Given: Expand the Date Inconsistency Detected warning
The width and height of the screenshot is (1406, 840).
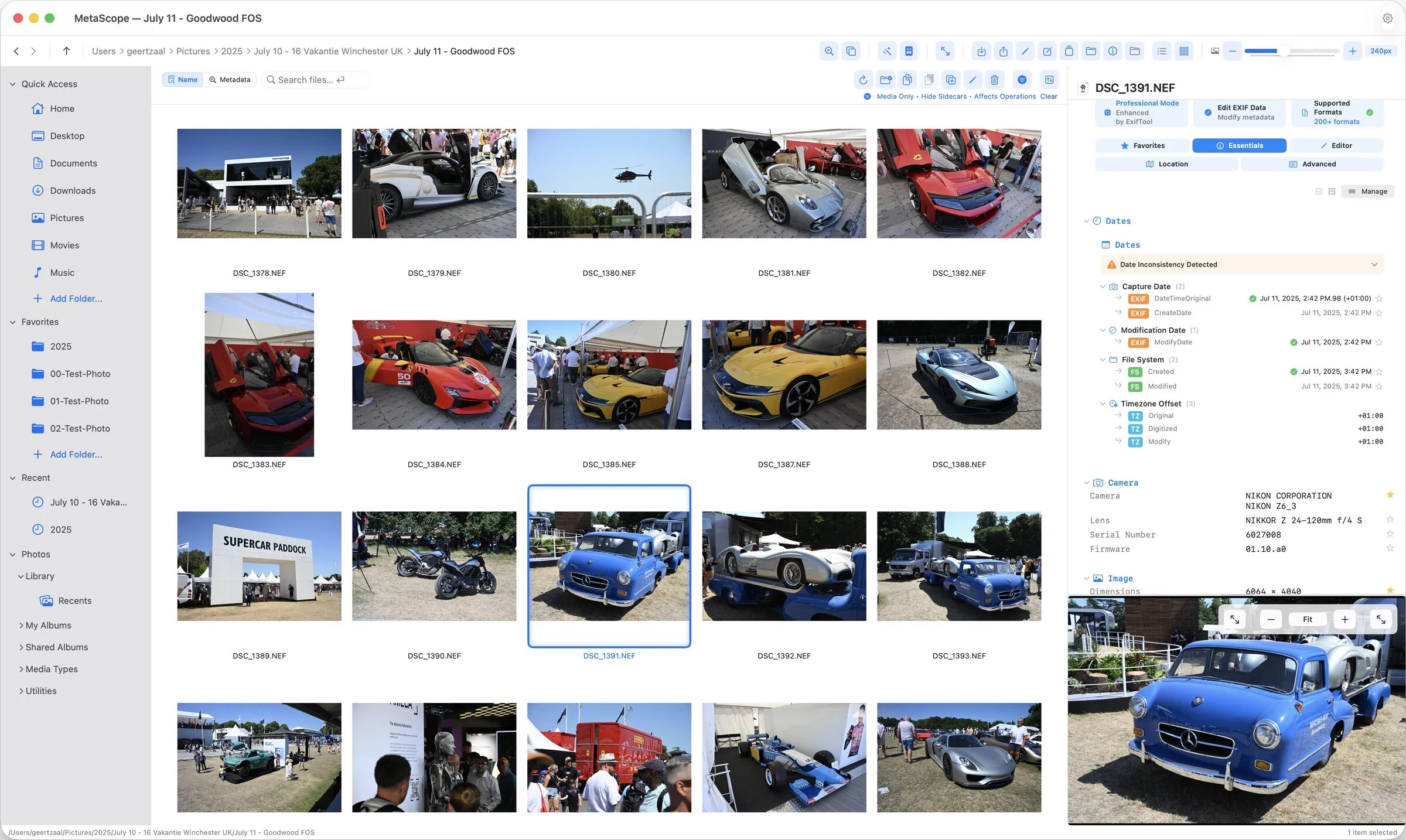Looking at the screenshot, I should pyautogui.click(x=1373, y=264).
